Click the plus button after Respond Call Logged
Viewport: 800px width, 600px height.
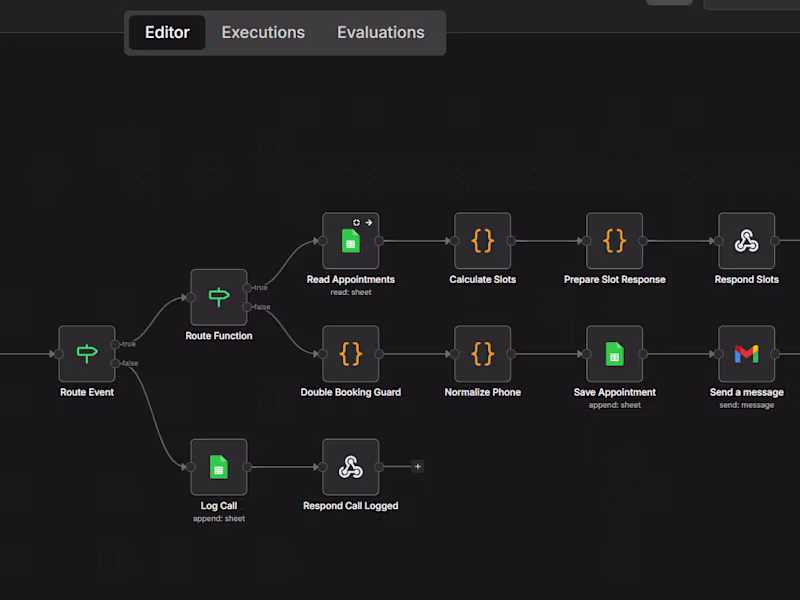click(x=417, y=466)
